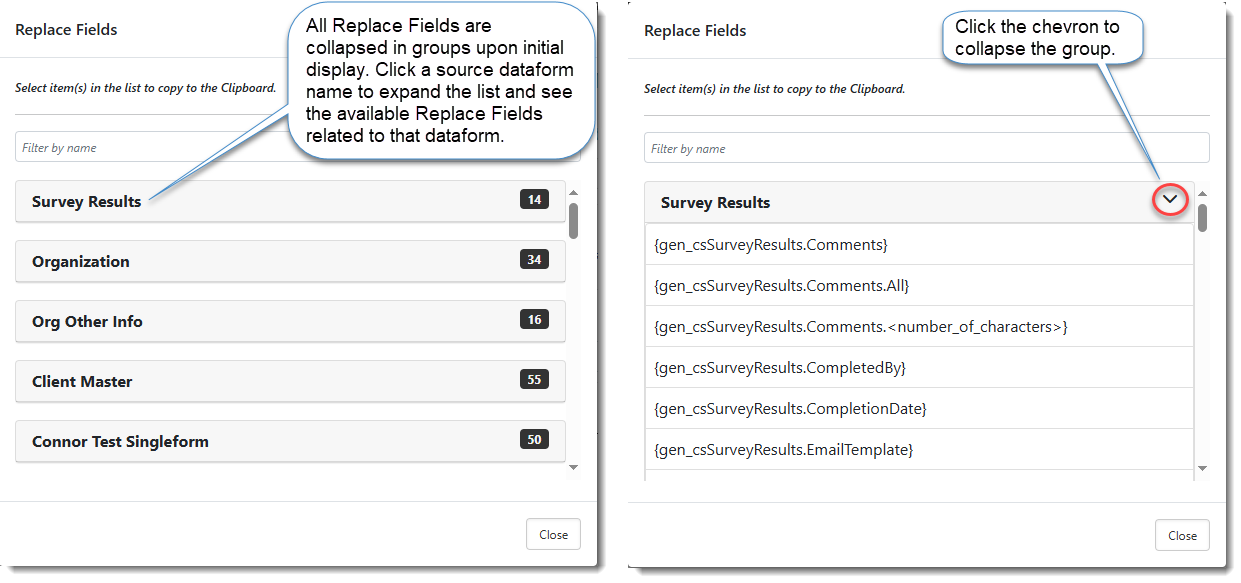Image resolution: width=1241 pixels, height=583 pixels.
Task: Expand the Client Master group
Action: coord(82,382)
